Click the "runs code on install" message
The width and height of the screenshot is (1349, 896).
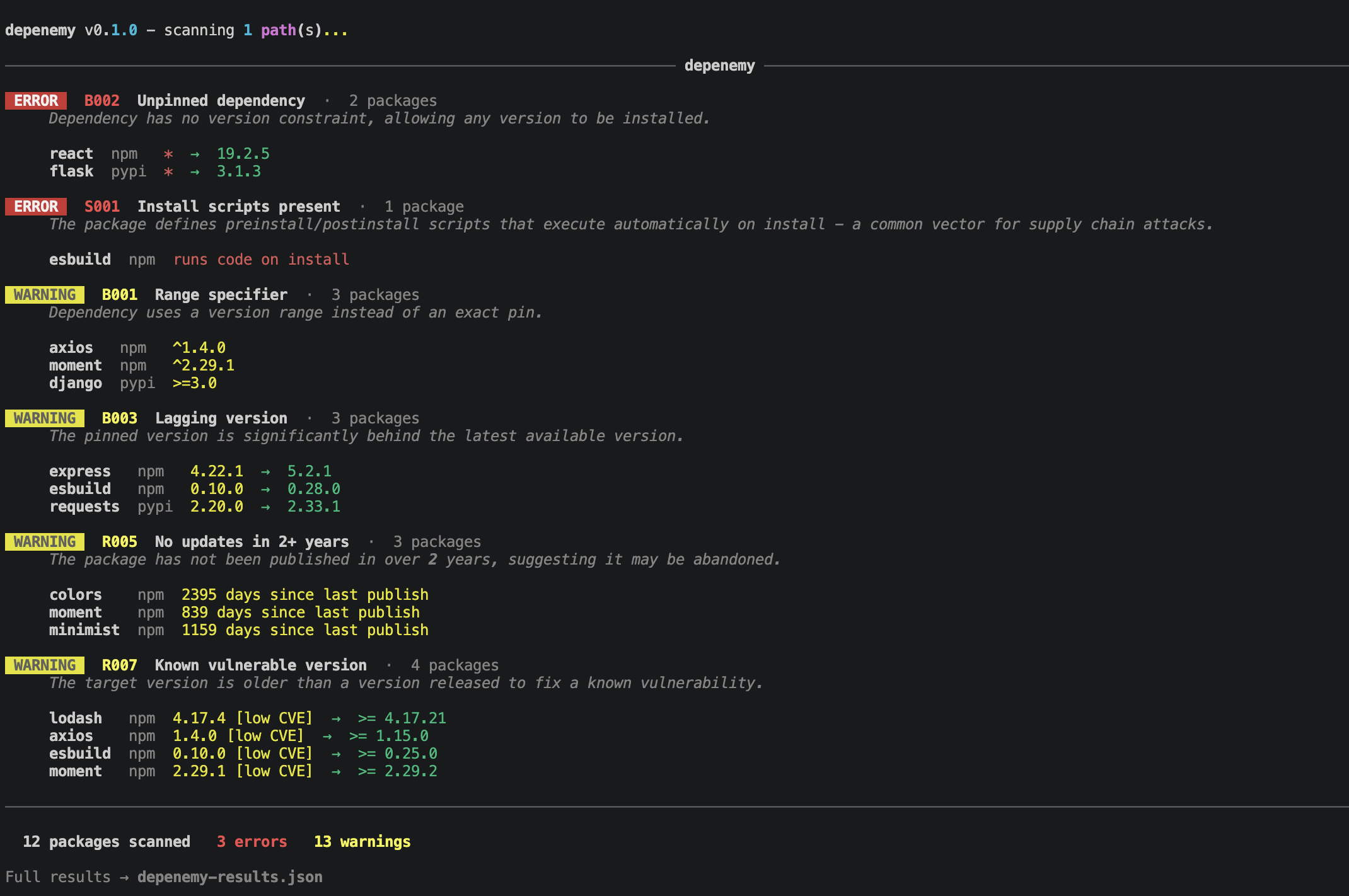(261, 260)
